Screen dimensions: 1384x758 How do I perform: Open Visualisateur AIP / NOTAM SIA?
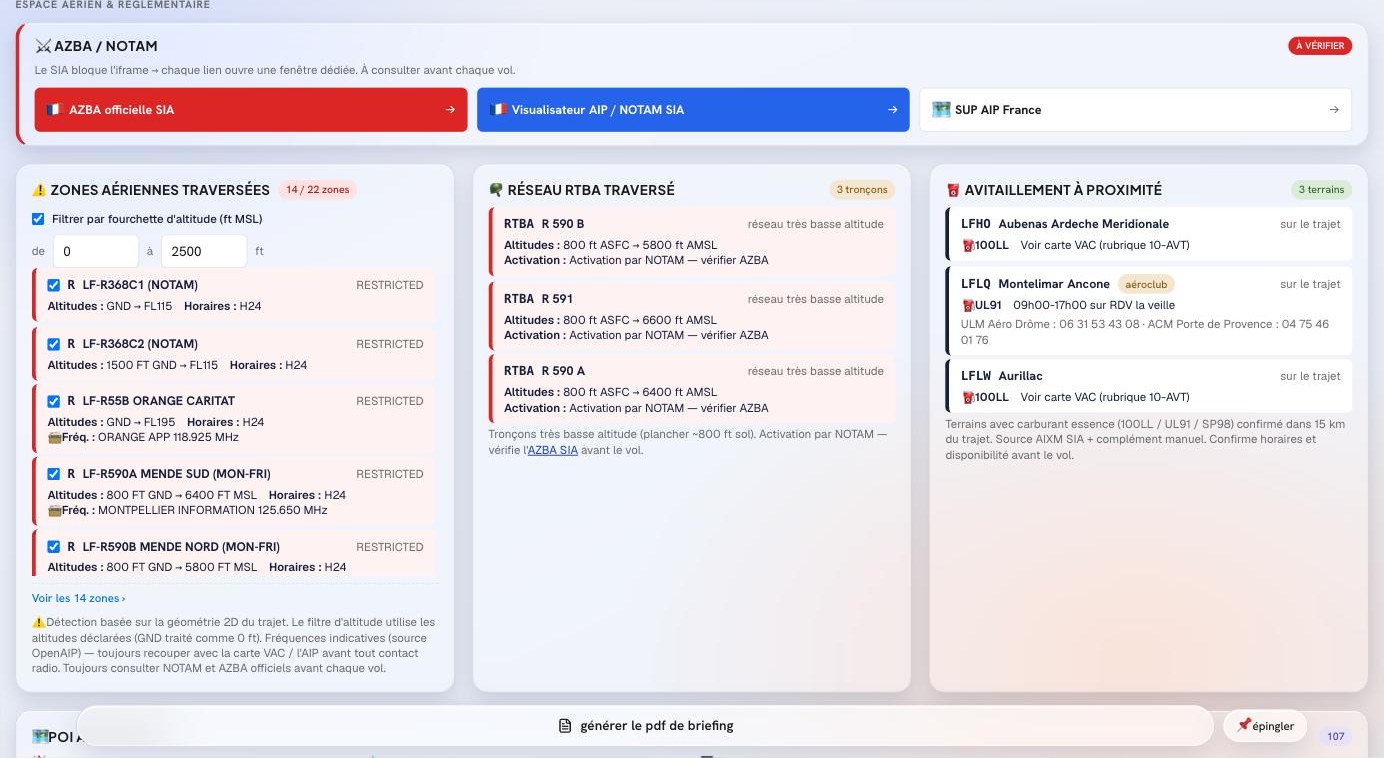693,110
